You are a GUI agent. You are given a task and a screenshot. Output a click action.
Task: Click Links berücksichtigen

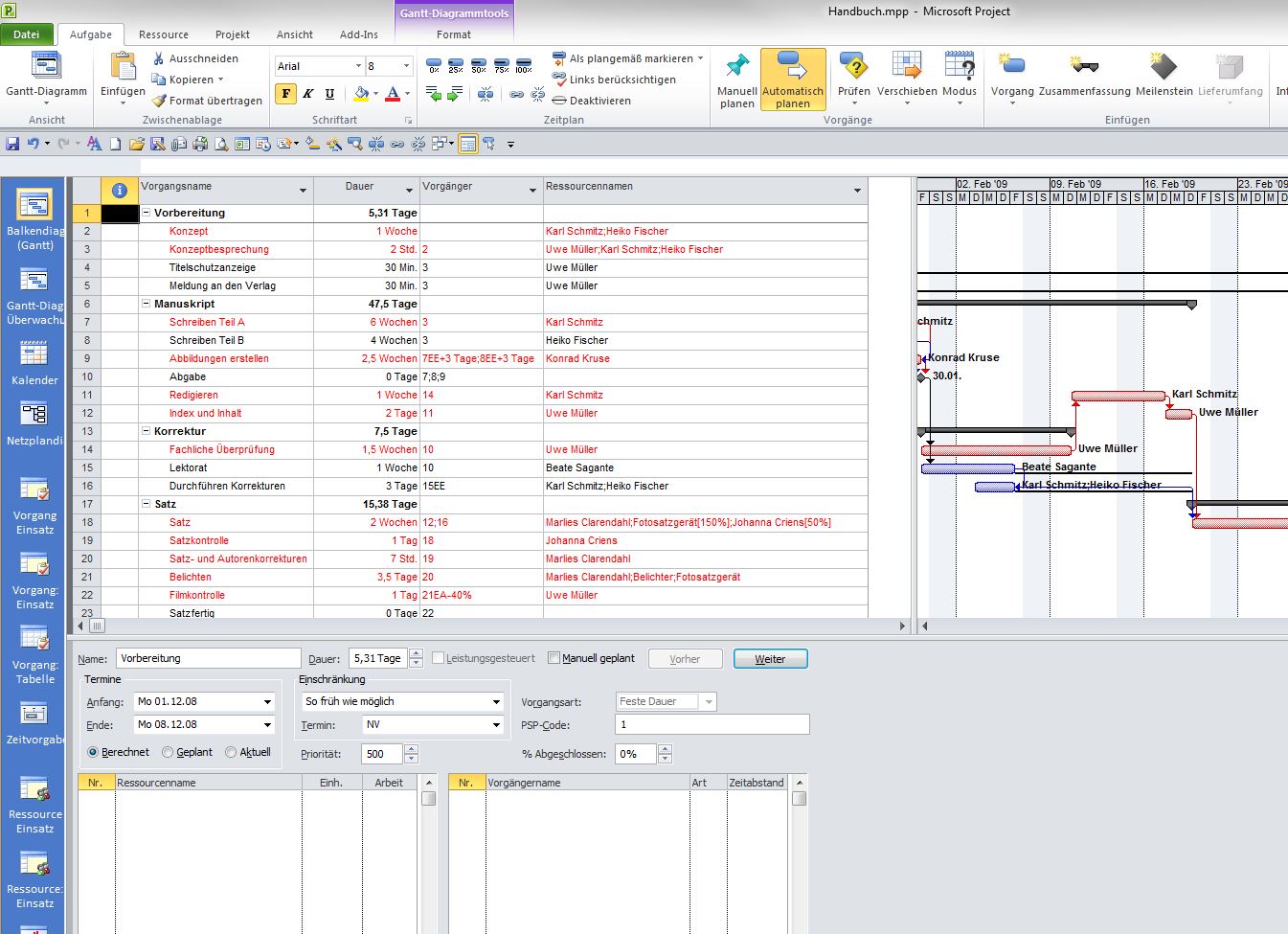614,80
